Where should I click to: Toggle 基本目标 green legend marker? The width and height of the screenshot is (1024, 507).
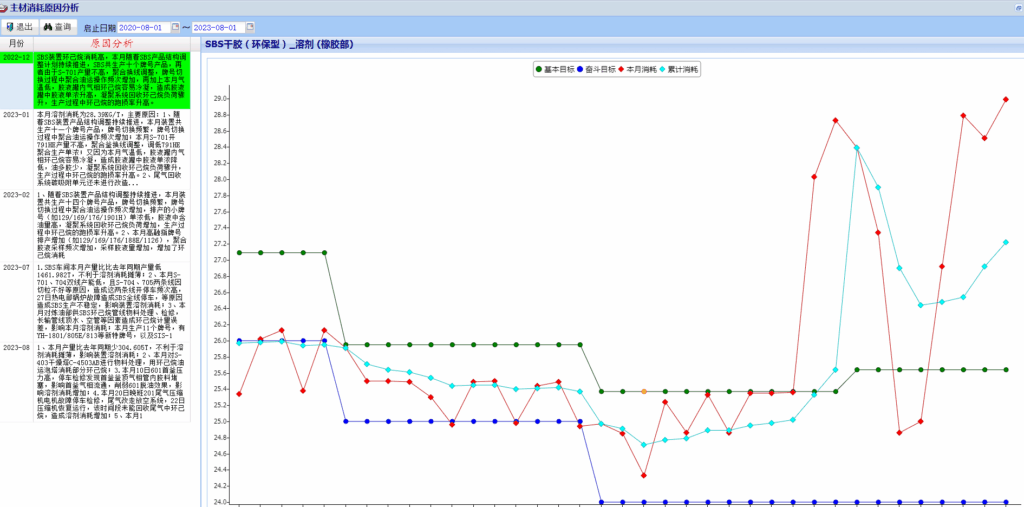[x=538, y=70]
